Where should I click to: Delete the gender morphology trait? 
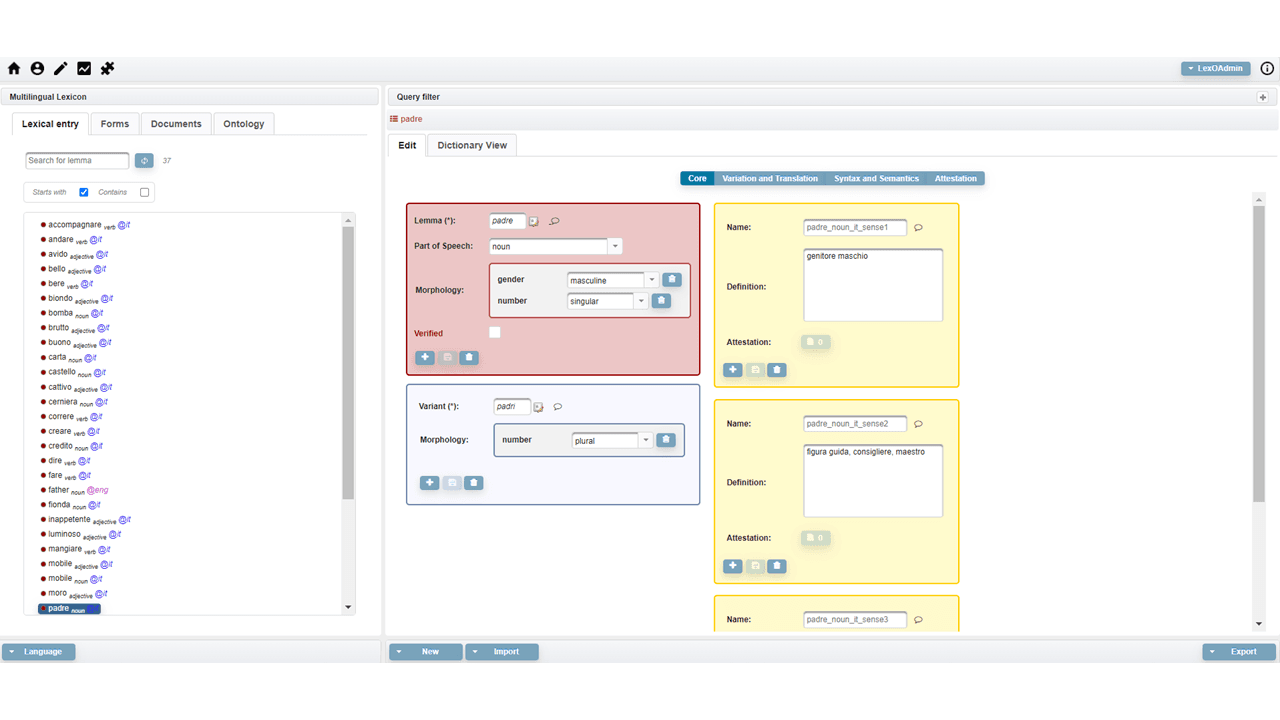pos(672,280)
